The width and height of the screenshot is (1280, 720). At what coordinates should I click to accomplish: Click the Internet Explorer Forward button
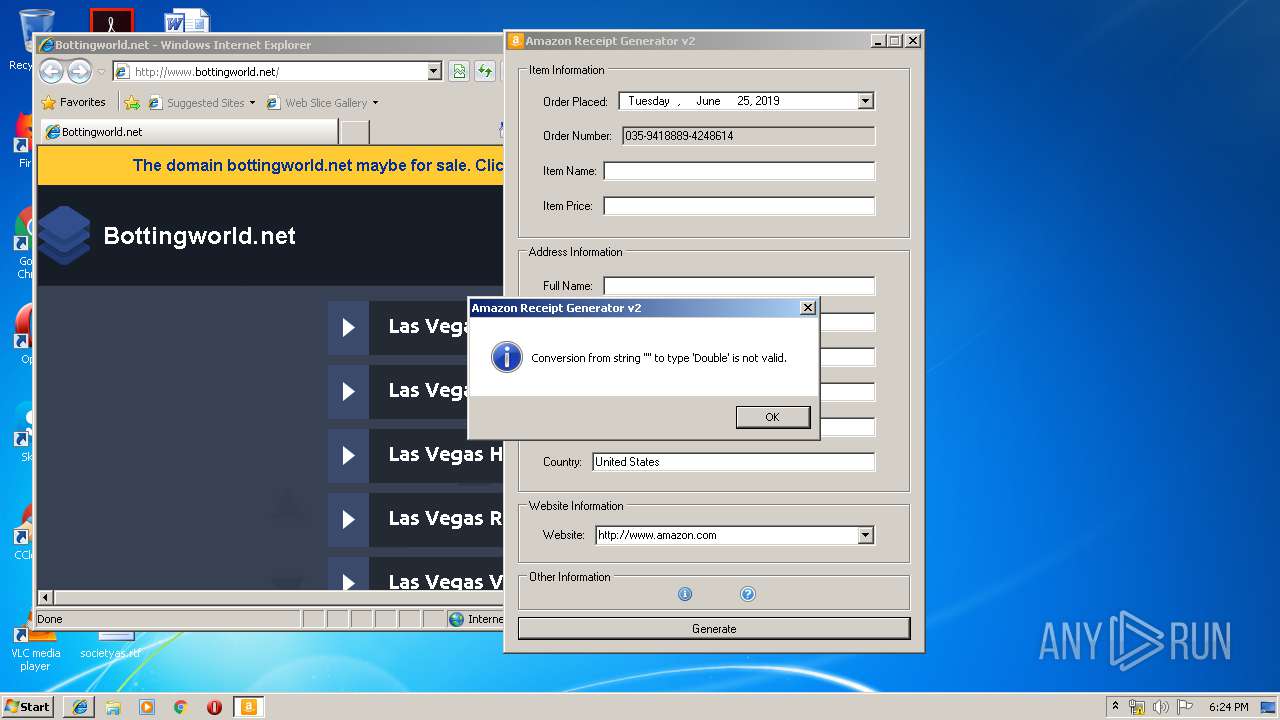pyautogui.click(x=79, y=71)
